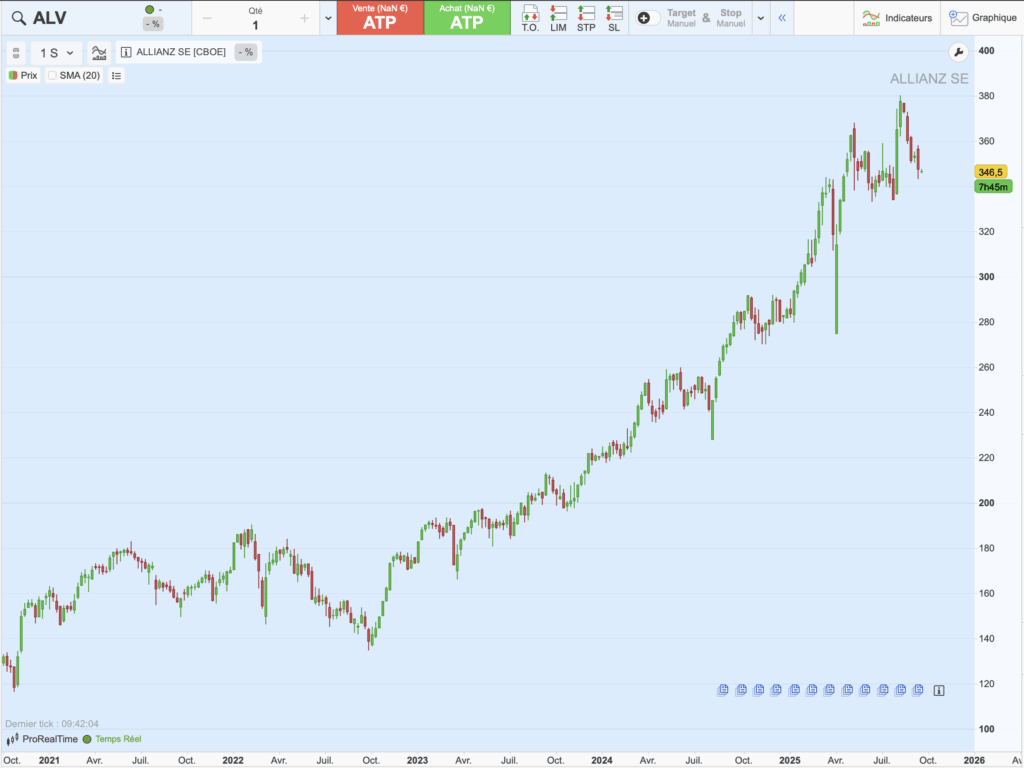Viewport: 1024px width, 768px height.
Task: Change chart style via the candlestick icon
Action: (99, 53)
